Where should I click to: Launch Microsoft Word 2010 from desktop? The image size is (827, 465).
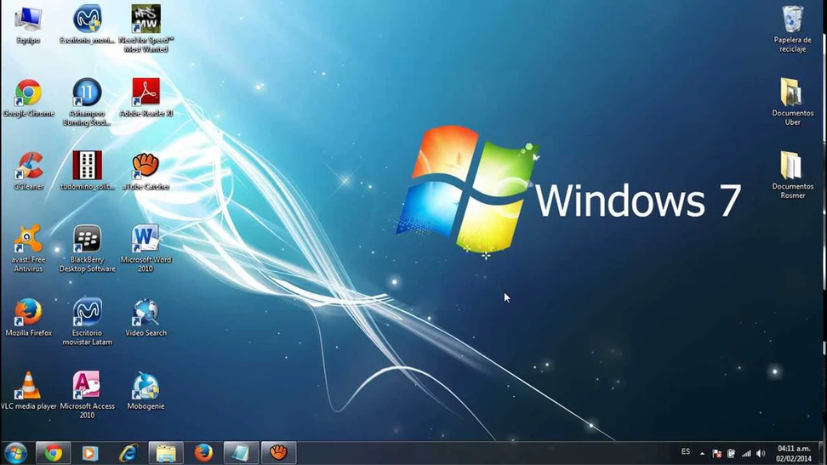(x=146, y=239)
